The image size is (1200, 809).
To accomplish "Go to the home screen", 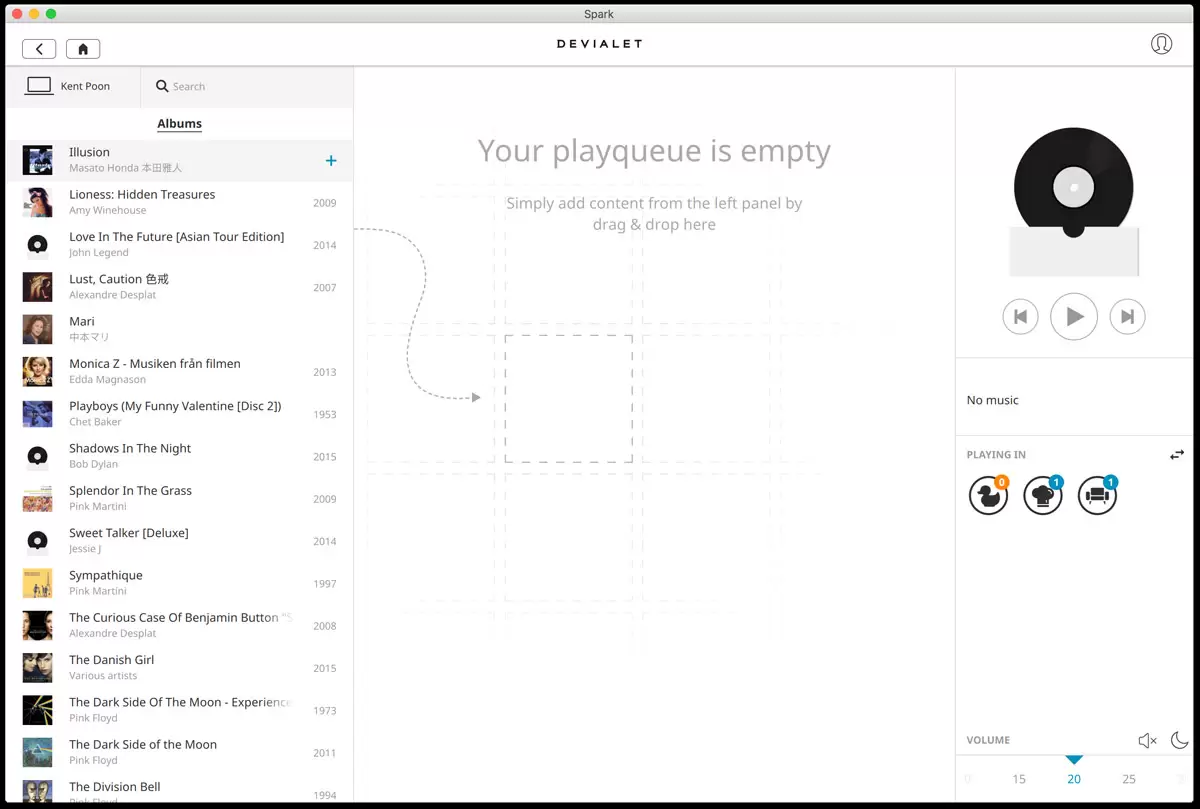I will [x=83, y=49].
